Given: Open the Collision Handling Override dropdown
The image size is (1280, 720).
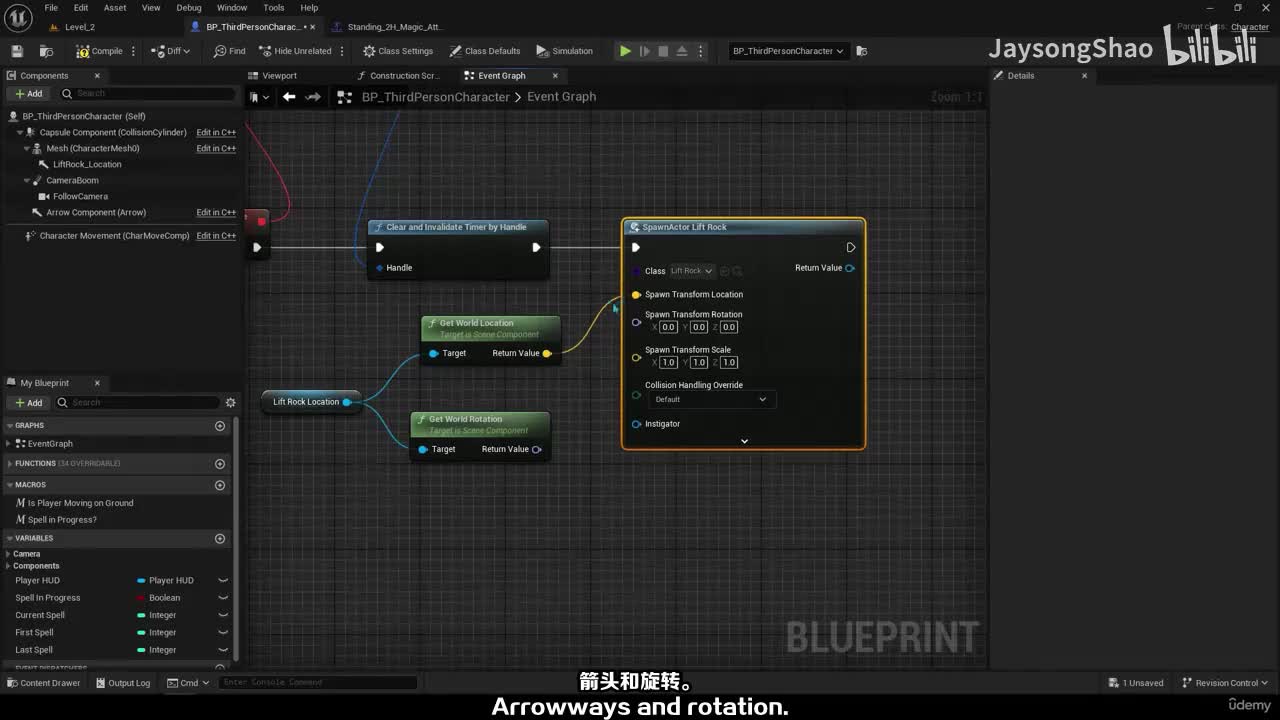Looking at the screenshot, I should 711,400.
